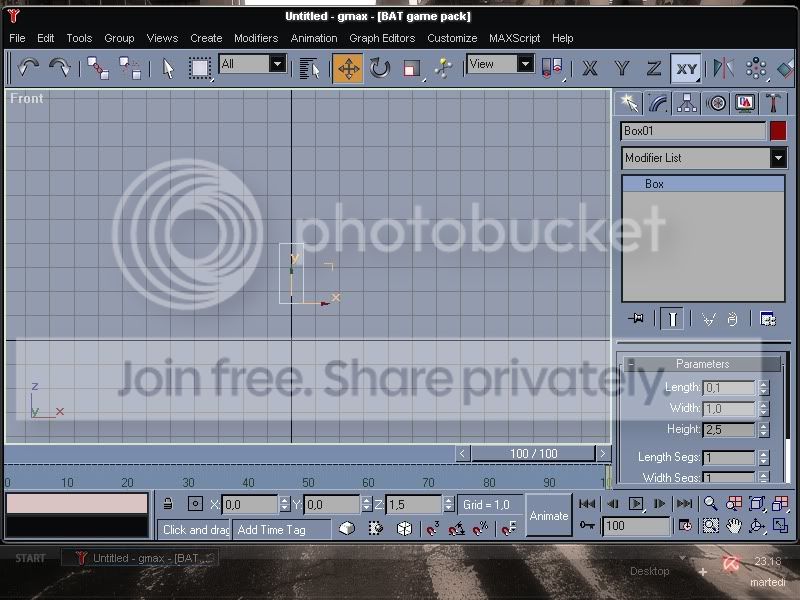Screen dimensions: 800x600
Task: Switch to the Utilities hammer tab
Action: click(772, 103)
